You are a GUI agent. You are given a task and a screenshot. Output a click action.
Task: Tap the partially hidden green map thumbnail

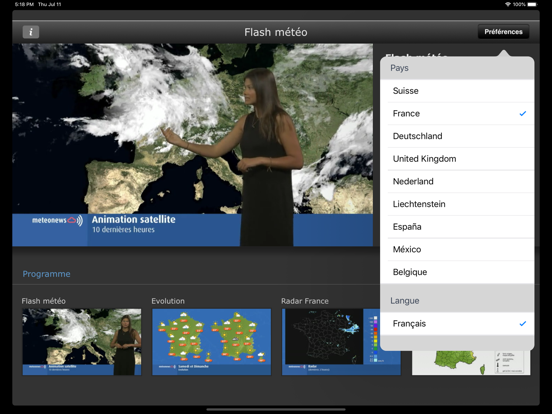tap(471, 363)
